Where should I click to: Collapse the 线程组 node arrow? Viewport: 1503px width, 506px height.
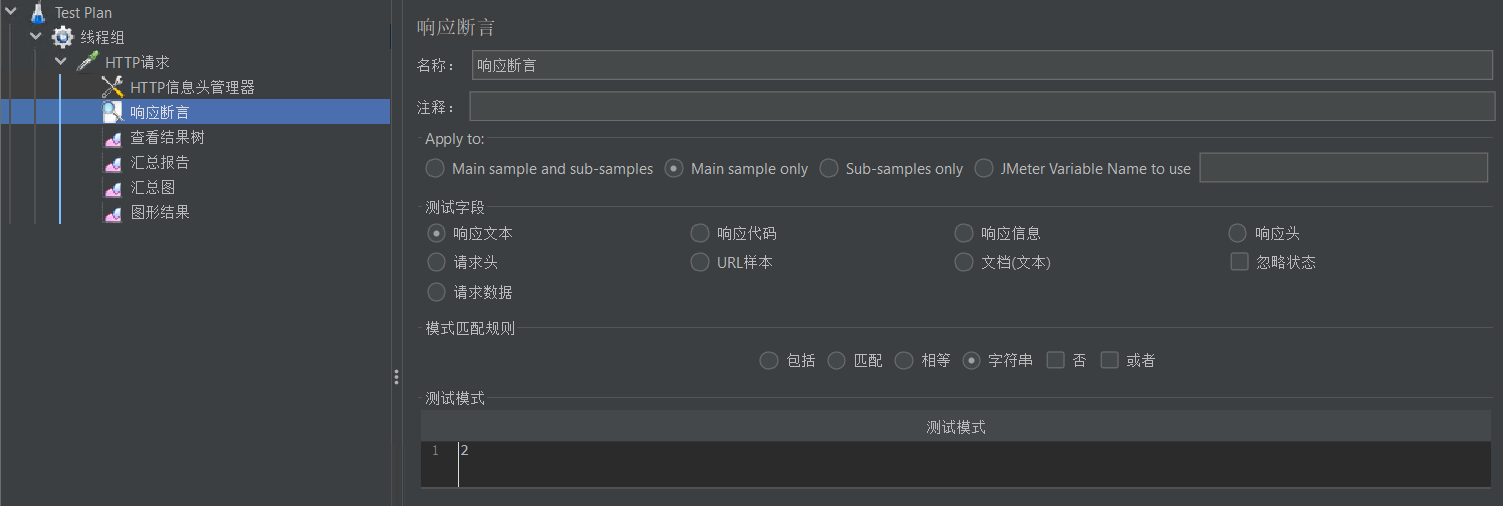36,37
